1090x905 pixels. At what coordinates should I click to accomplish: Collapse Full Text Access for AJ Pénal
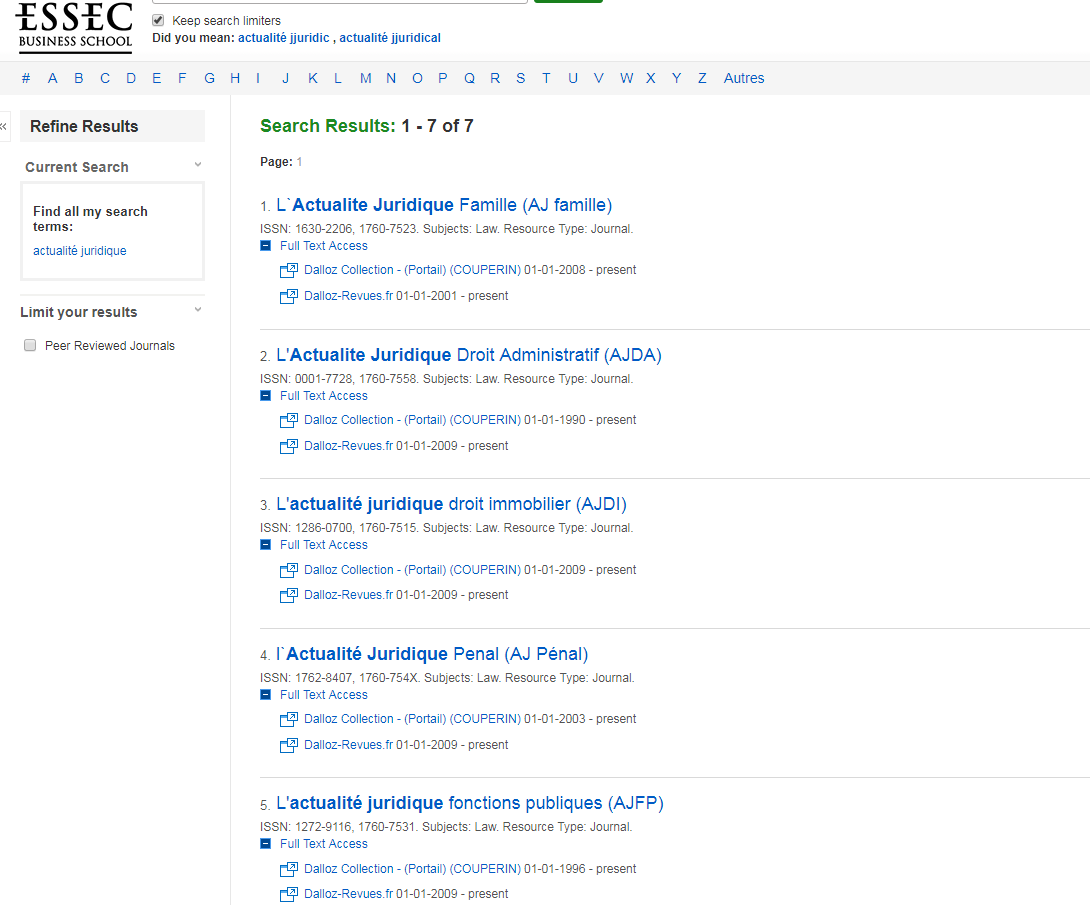click(266, 694)
